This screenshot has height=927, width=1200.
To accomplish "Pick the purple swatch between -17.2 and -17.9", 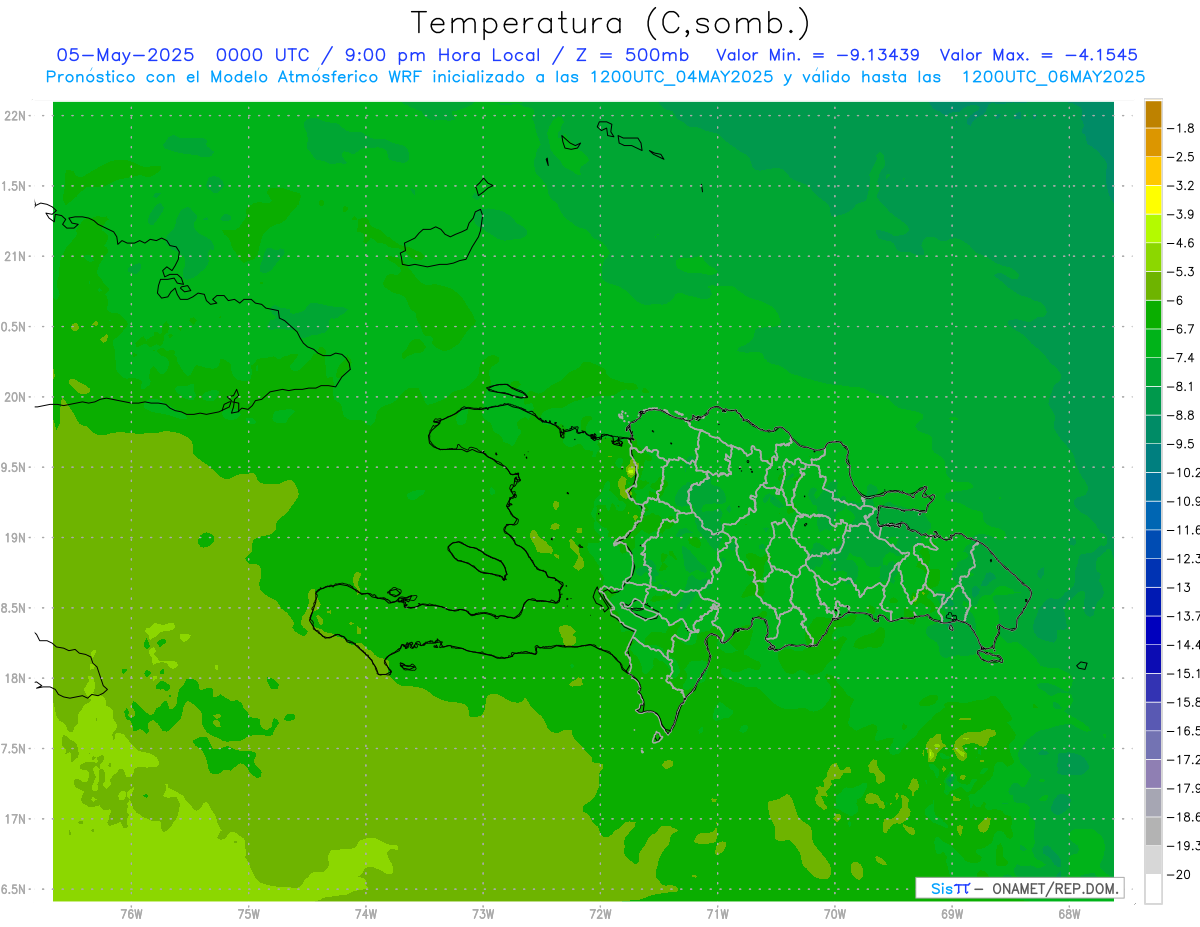I will pyautogui.click(x=1153, y=774).
